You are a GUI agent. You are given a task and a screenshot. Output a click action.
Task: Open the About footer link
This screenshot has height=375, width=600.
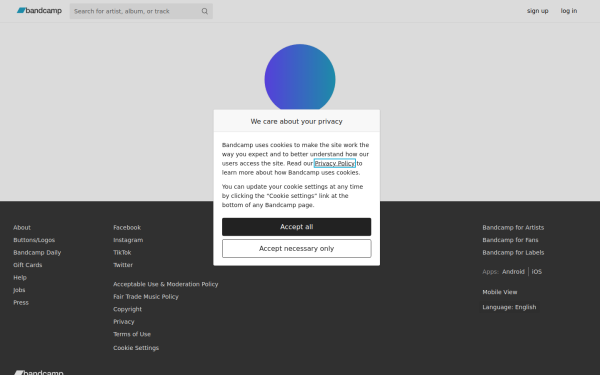pos(22,228)
